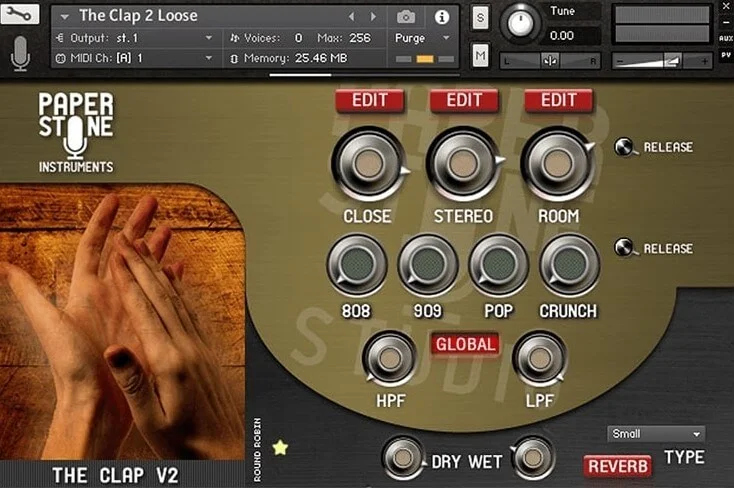Click the yellow star round robin icon
The image size is (734, 488).
(280, 448)
